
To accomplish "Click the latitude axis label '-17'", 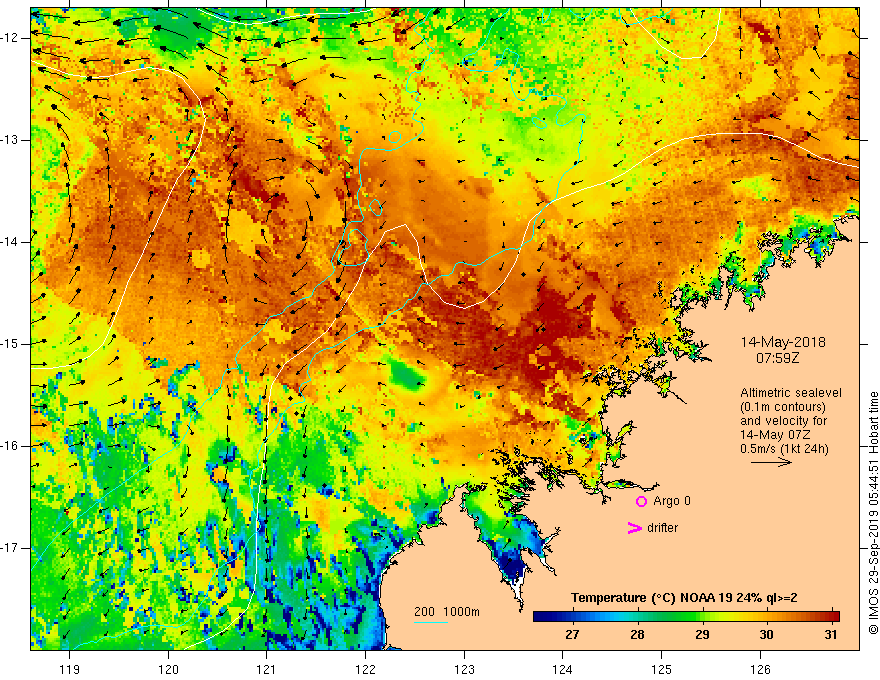I will point(10,548).
